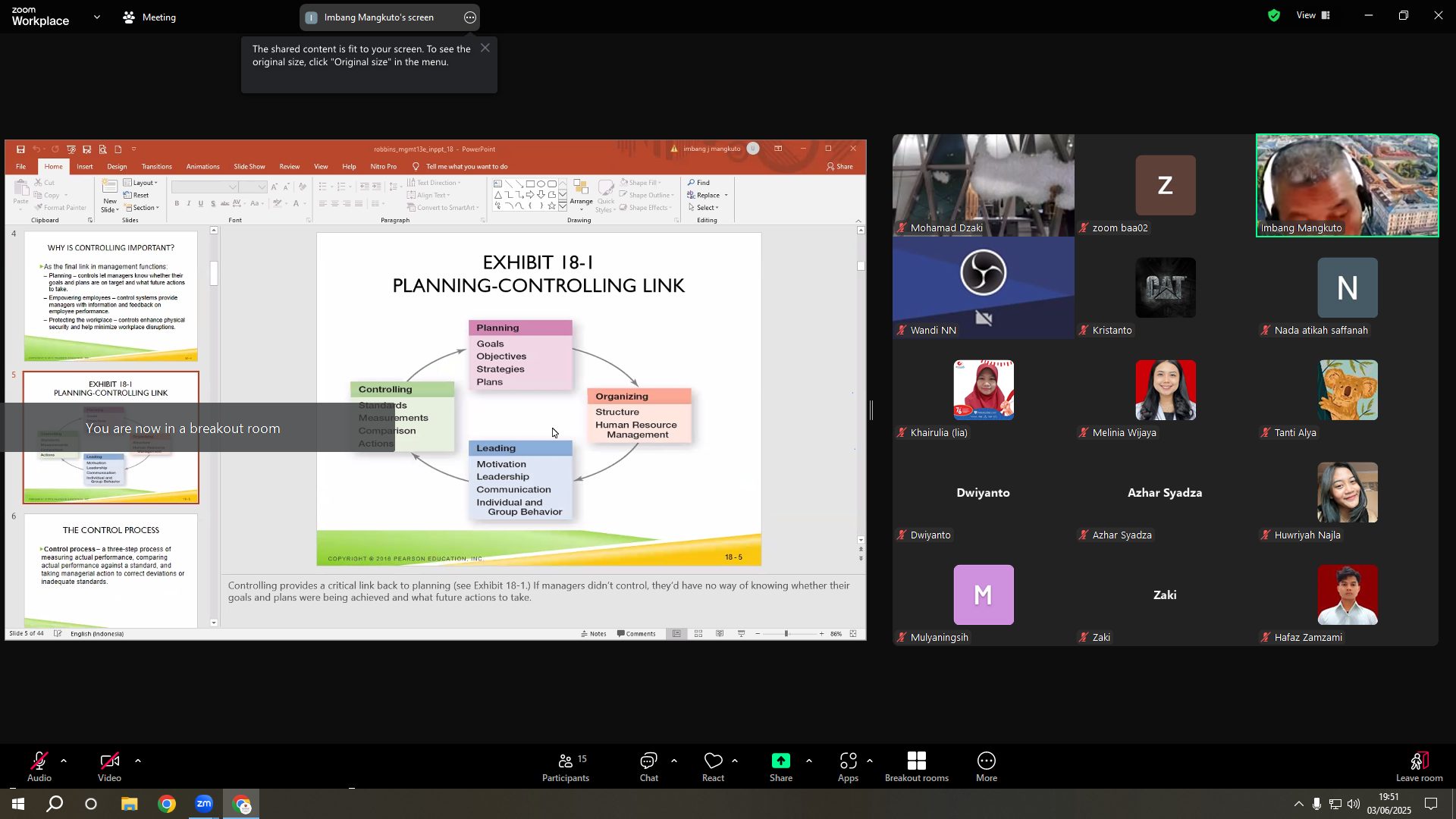Screen dimensions: 1456x819
Task: Click the PowerPoint zoom slider handle
Action: pos(786,634)
